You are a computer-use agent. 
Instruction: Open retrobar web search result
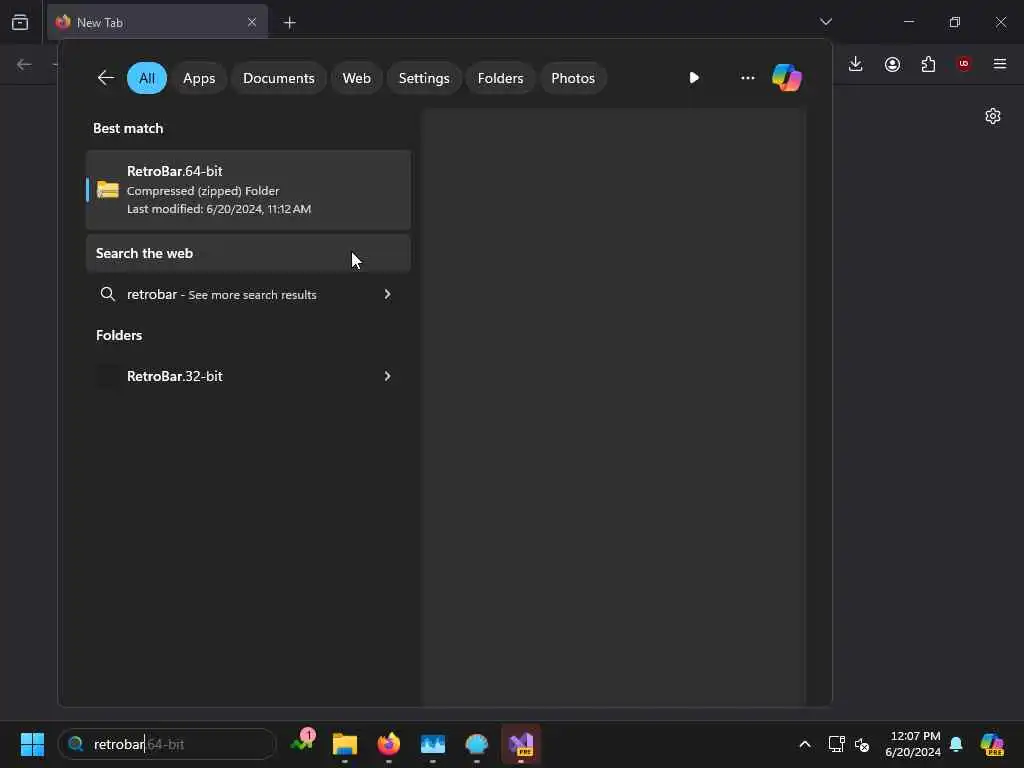pyautogui.click(x=248, y=295)
